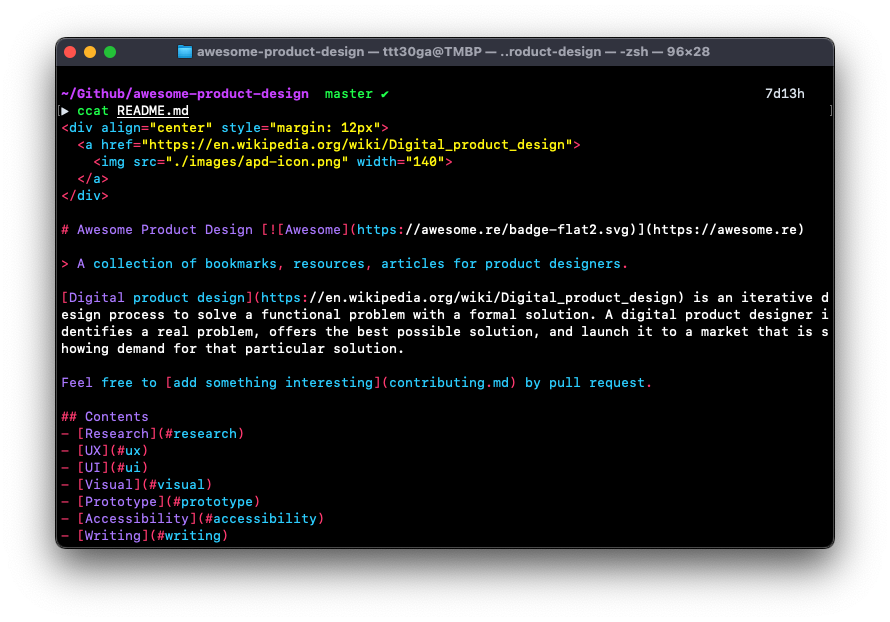Viewport: 890px width, 622px height.
Task: Click the (contributing.md) link target
Action: (x=449, y=383)
